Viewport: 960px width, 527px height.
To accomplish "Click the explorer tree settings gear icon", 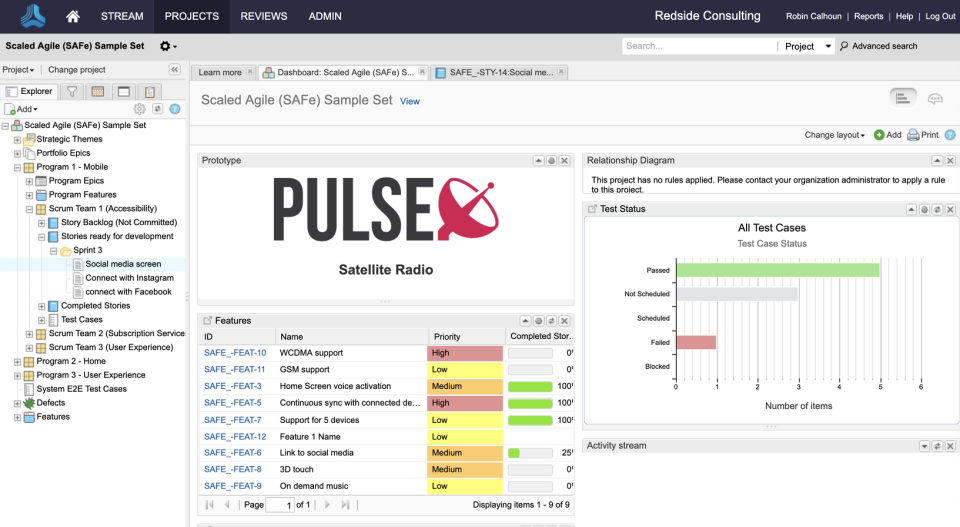I will click(140, 109).
